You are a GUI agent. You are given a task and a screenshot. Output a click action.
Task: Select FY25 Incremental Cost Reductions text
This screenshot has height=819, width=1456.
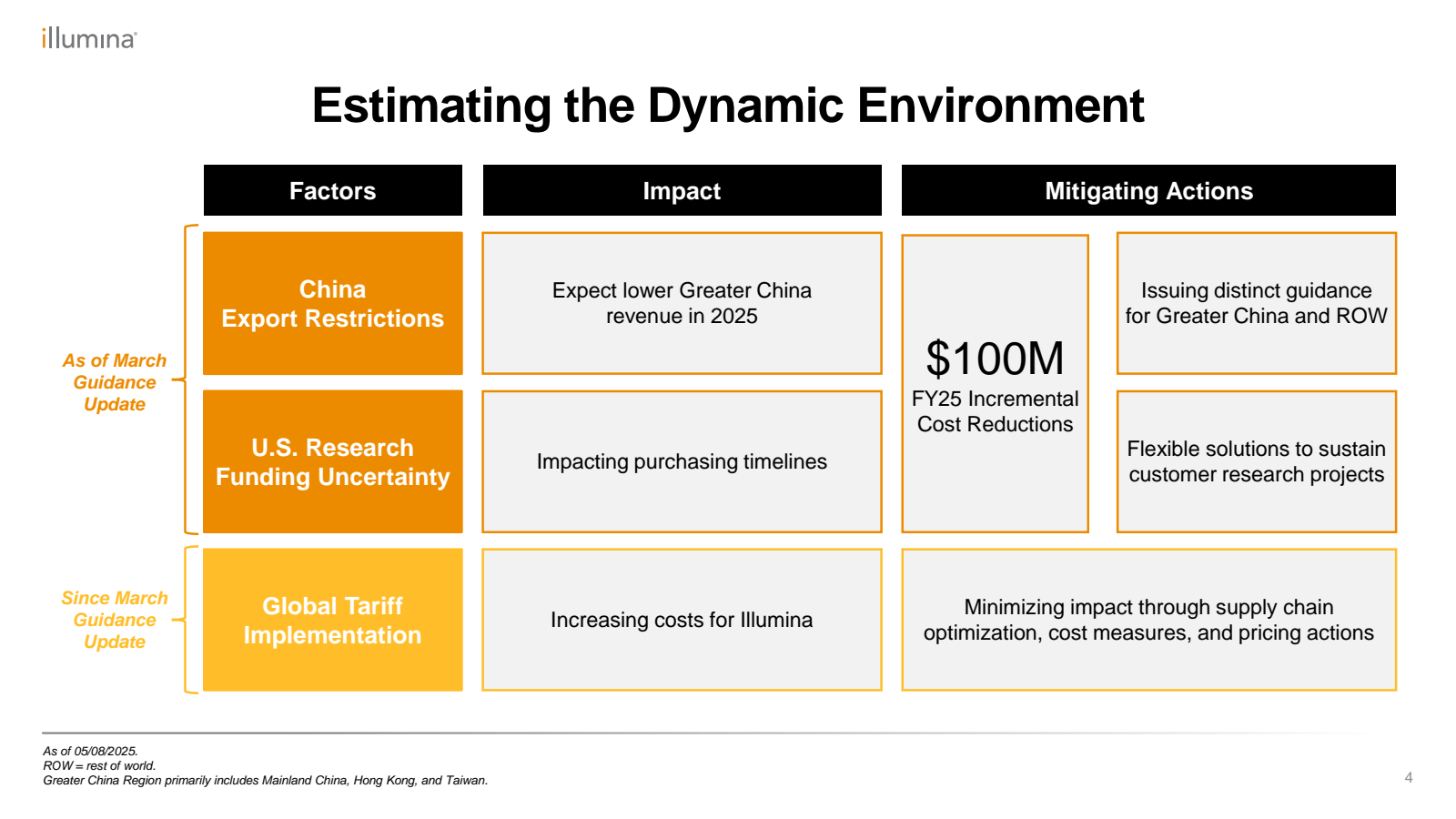(x=995, y=412)
